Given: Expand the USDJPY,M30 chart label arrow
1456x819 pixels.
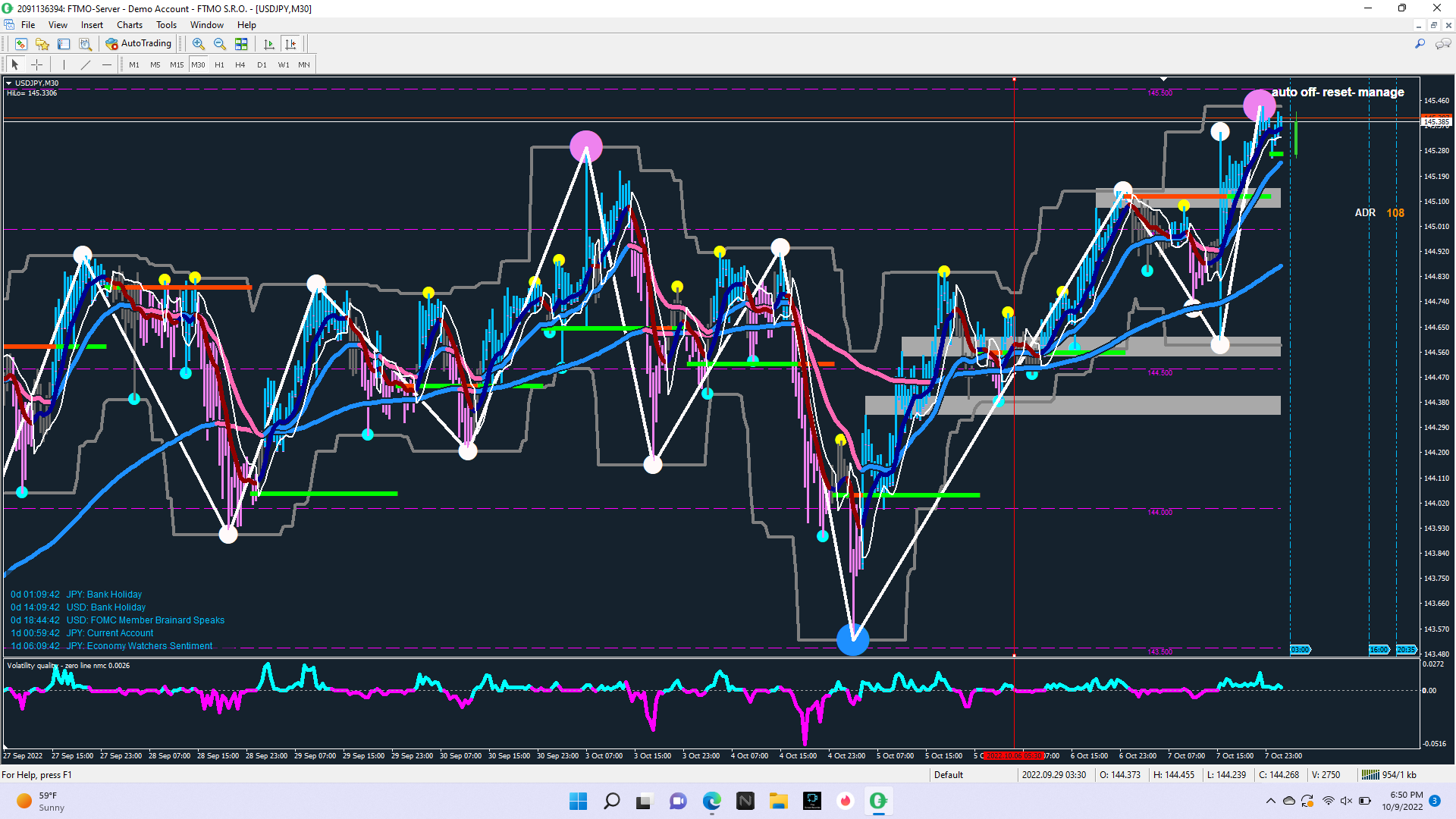Looking at the screenshot, I should click(8, 83).
